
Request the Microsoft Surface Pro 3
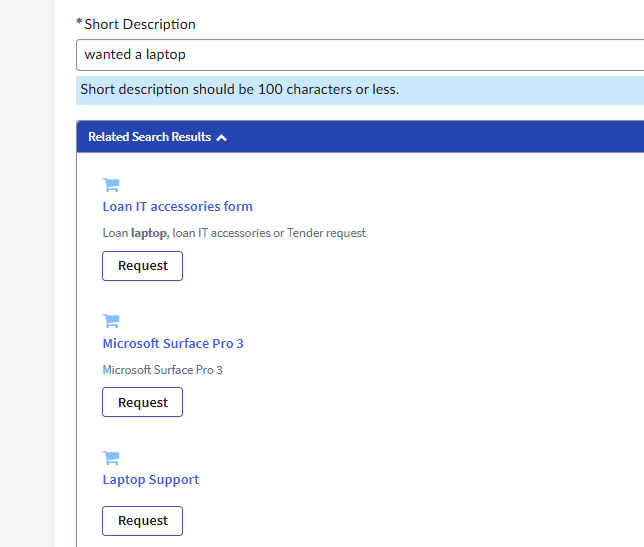click(x=143, y=402)
